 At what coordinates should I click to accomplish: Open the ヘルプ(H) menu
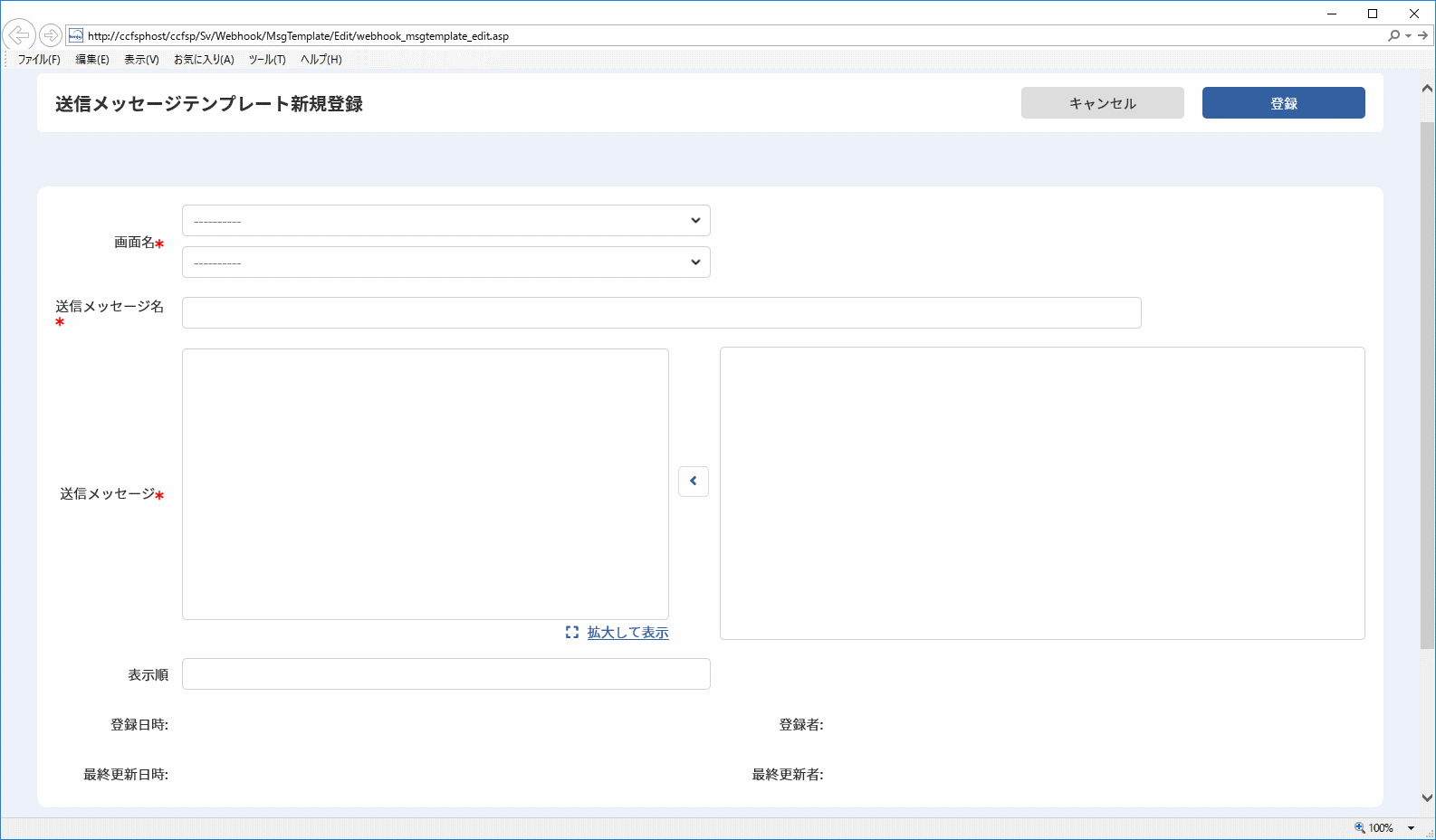pos(321,60)
